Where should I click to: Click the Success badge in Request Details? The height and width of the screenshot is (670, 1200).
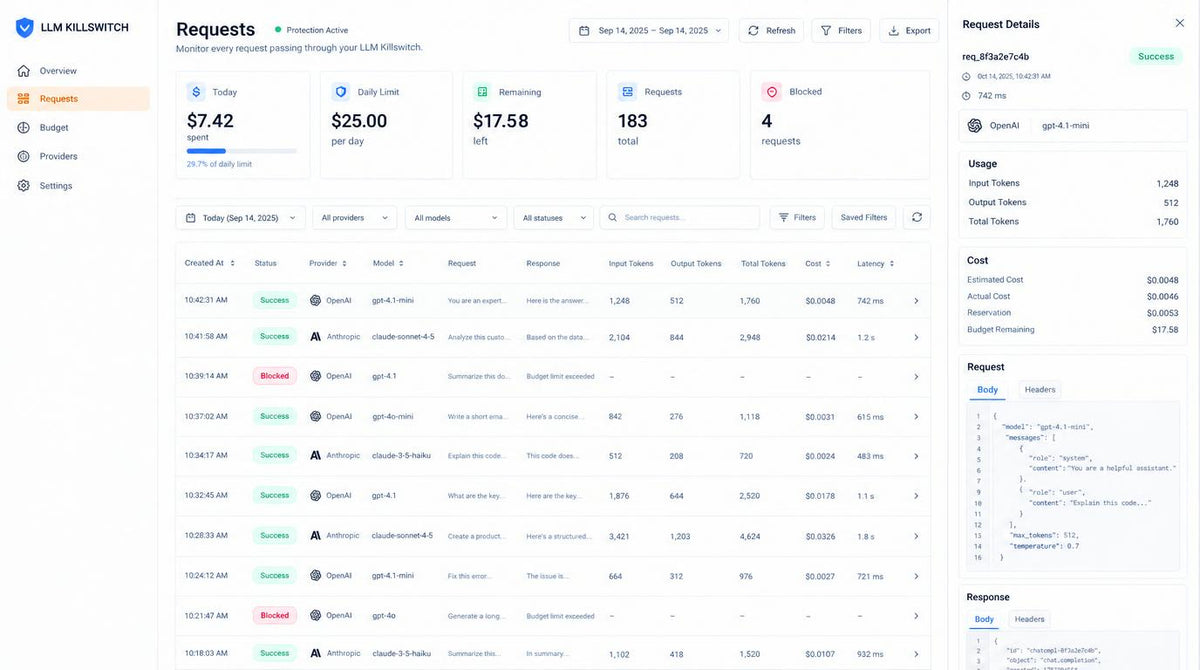click(1156, 56)
